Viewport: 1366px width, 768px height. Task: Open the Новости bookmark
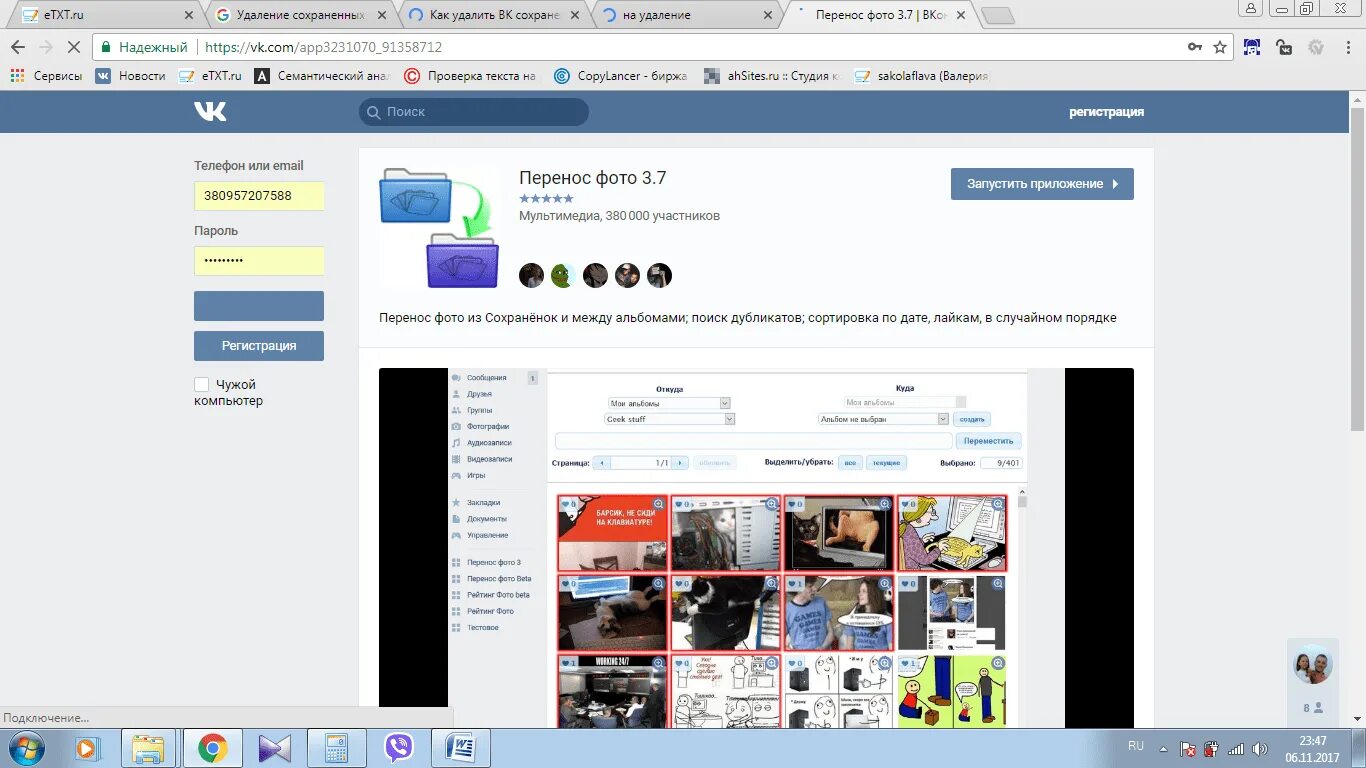click(x=131, y=75)
